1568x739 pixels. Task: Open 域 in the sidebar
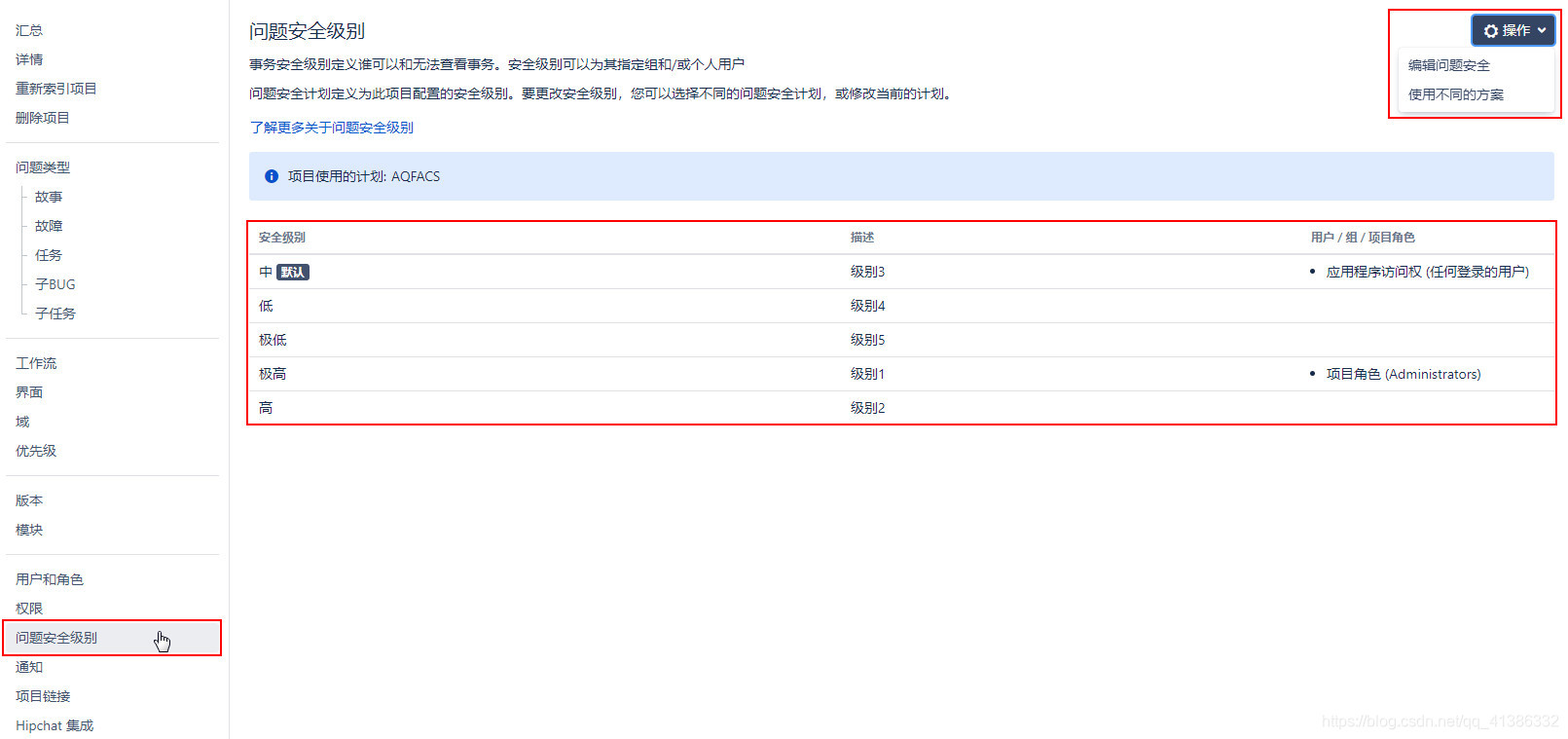[22, 422]
